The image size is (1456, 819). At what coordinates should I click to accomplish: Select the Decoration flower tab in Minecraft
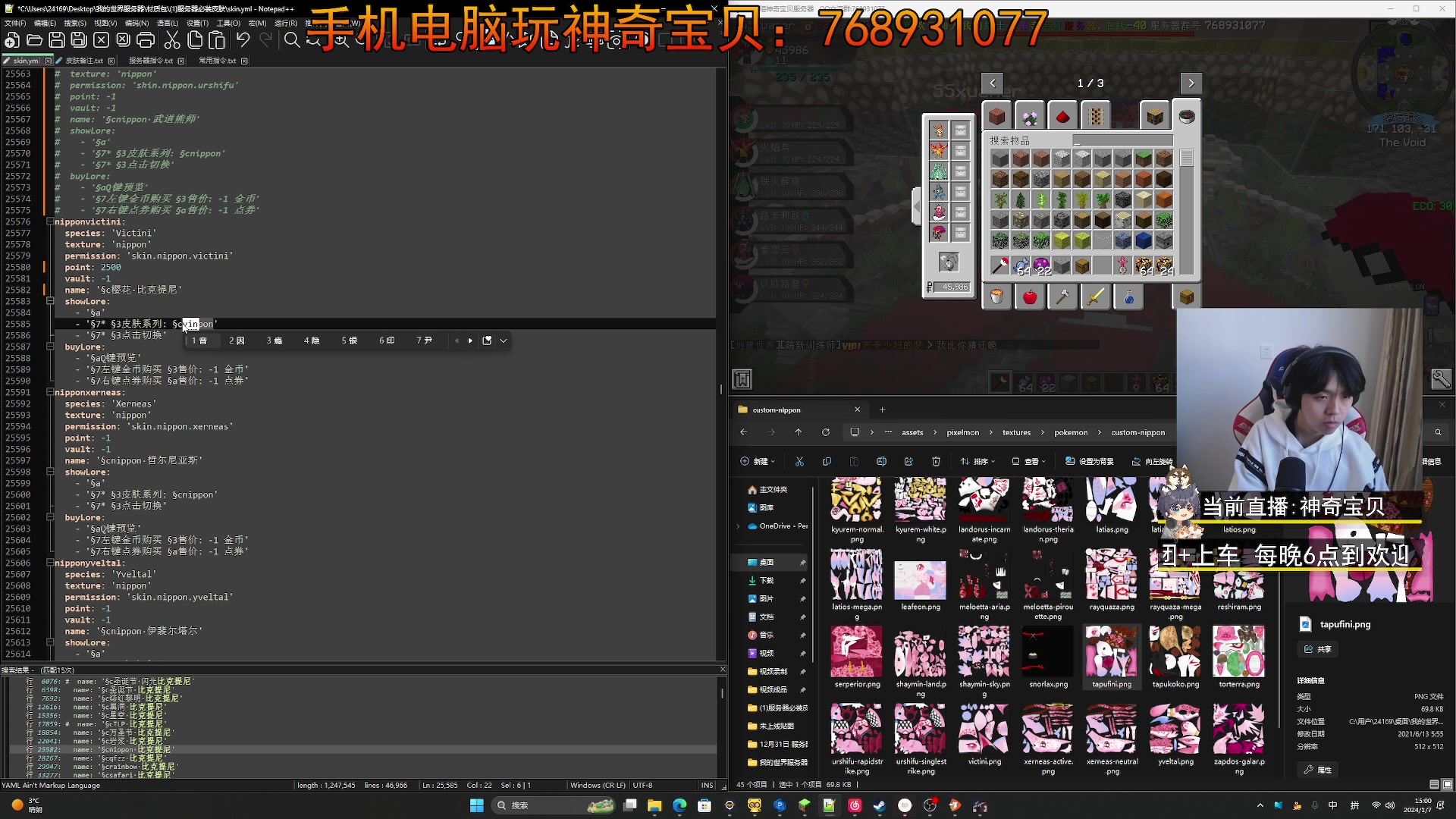[1030, 116]
